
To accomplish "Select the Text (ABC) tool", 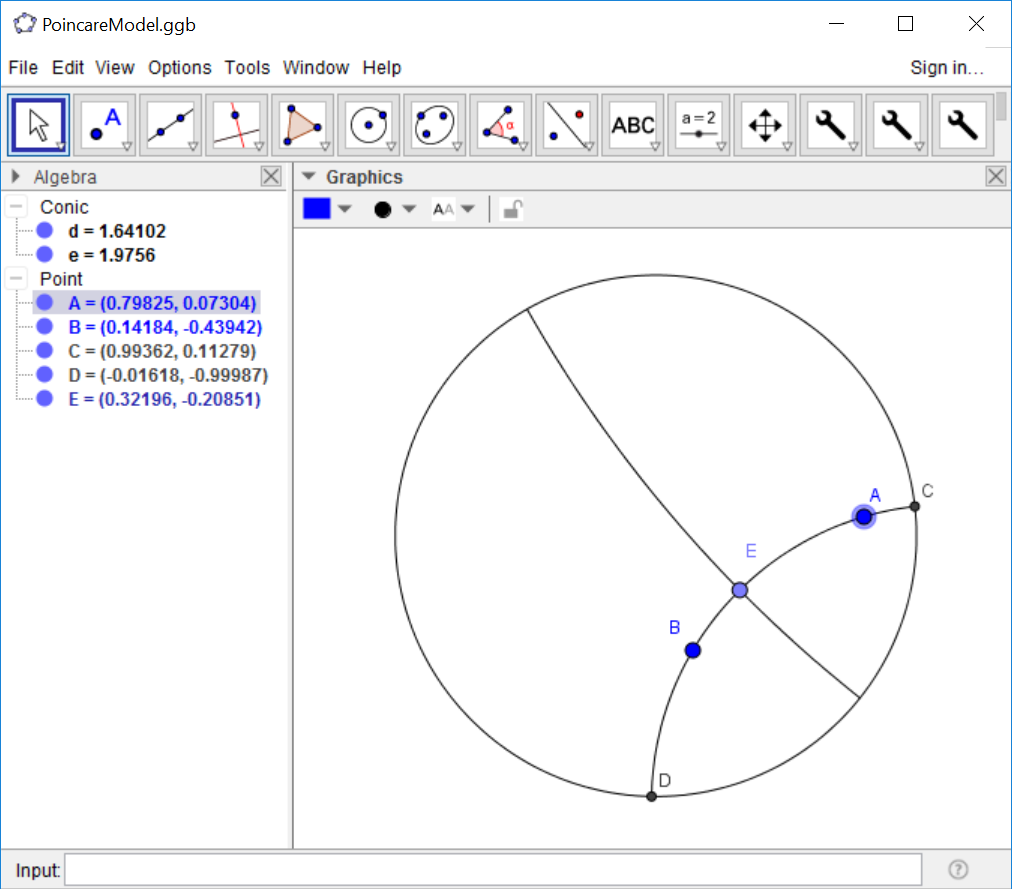I will tap(633, 124).
